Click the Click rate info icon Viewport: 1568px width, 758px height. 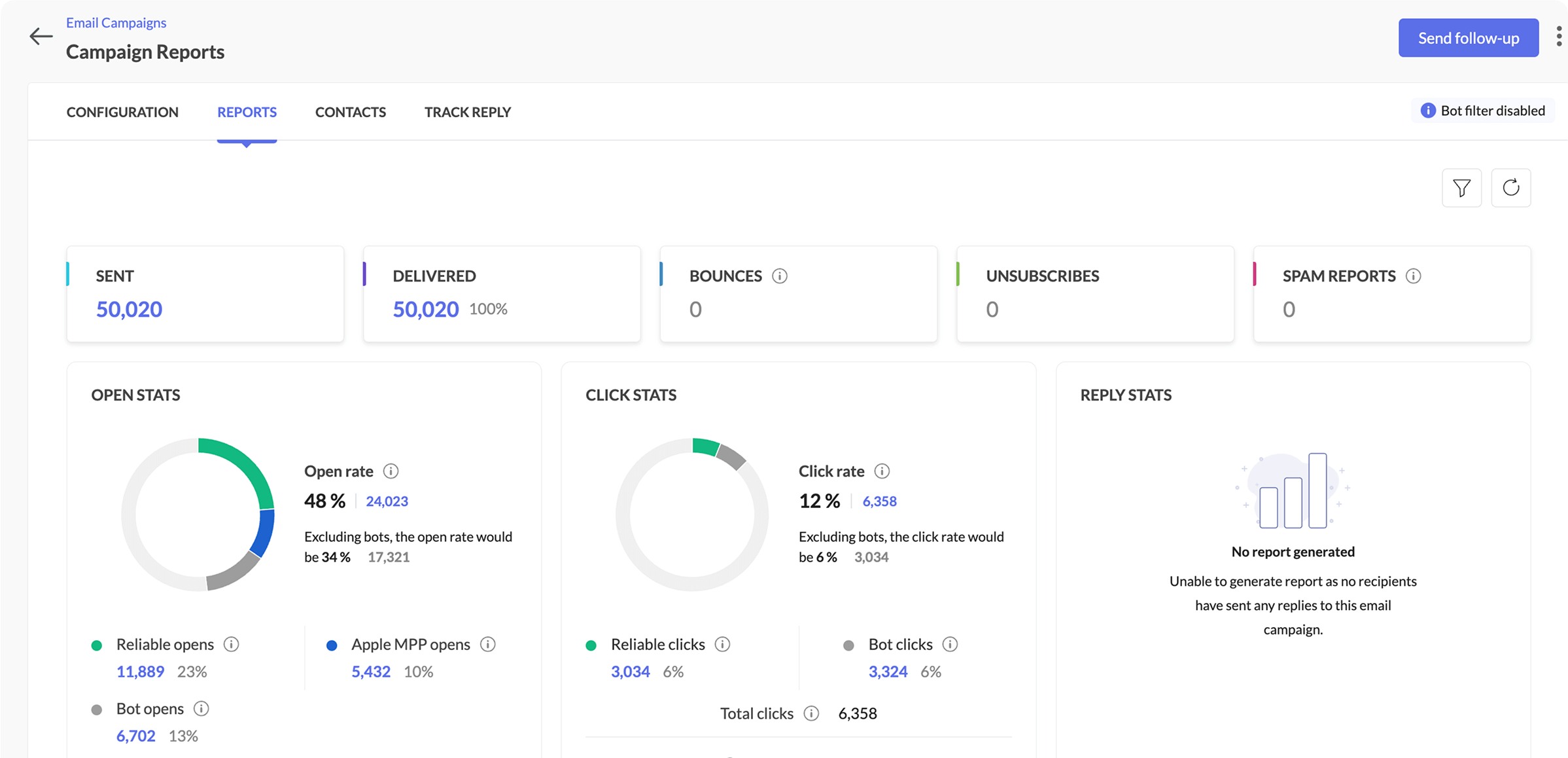point(882,471)
